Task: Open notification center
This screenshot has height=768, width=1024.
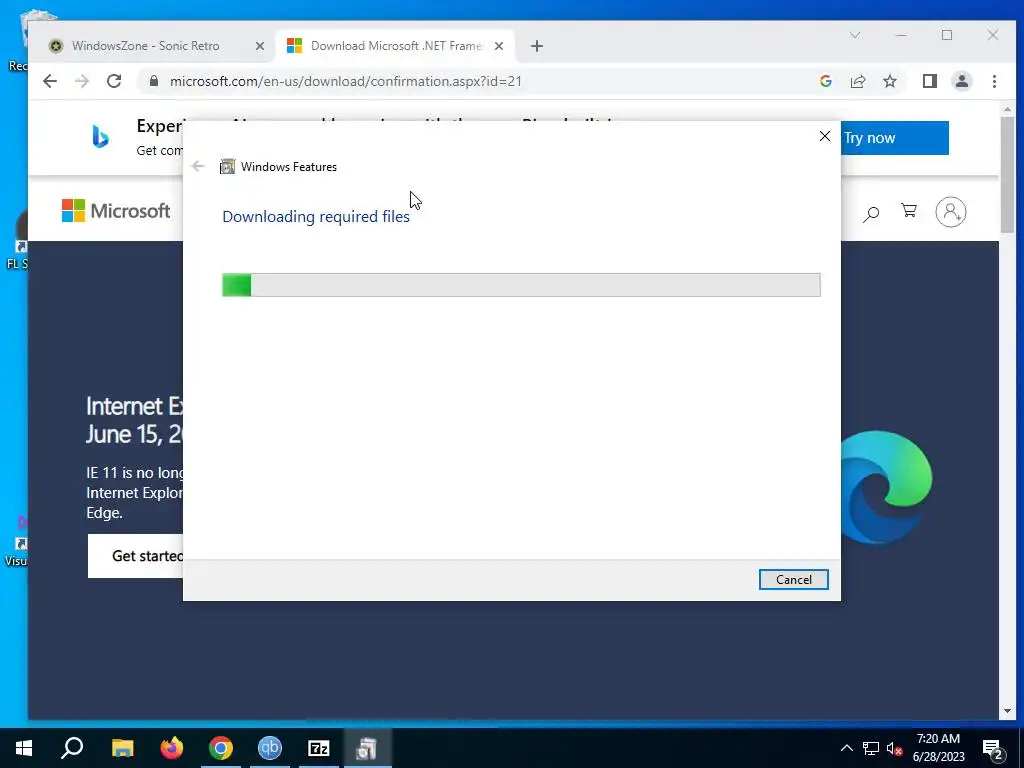Action: [993, 750]
